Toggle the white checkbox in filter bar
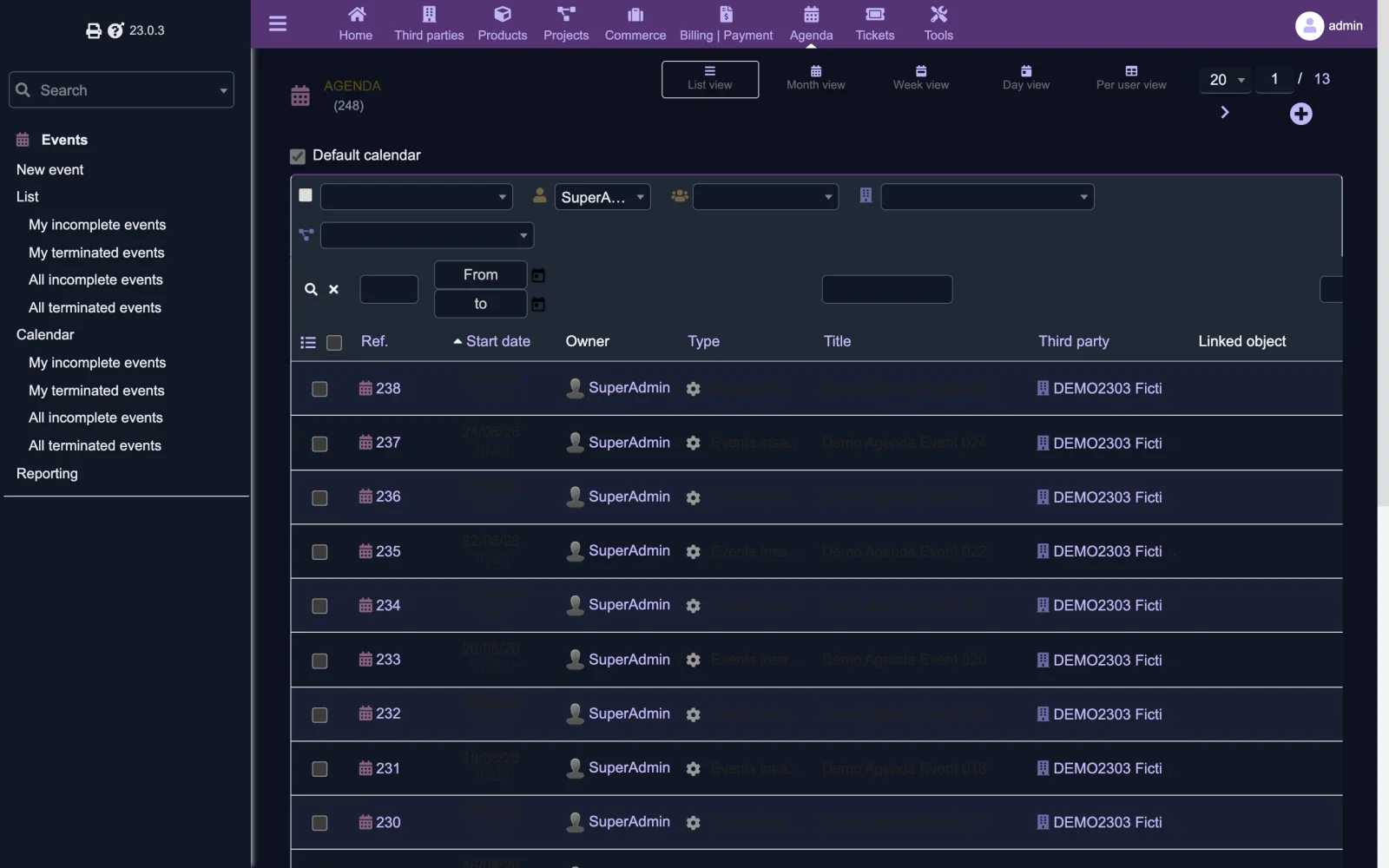This screenshot has height=868, width=1389. (x=306, y=195)
